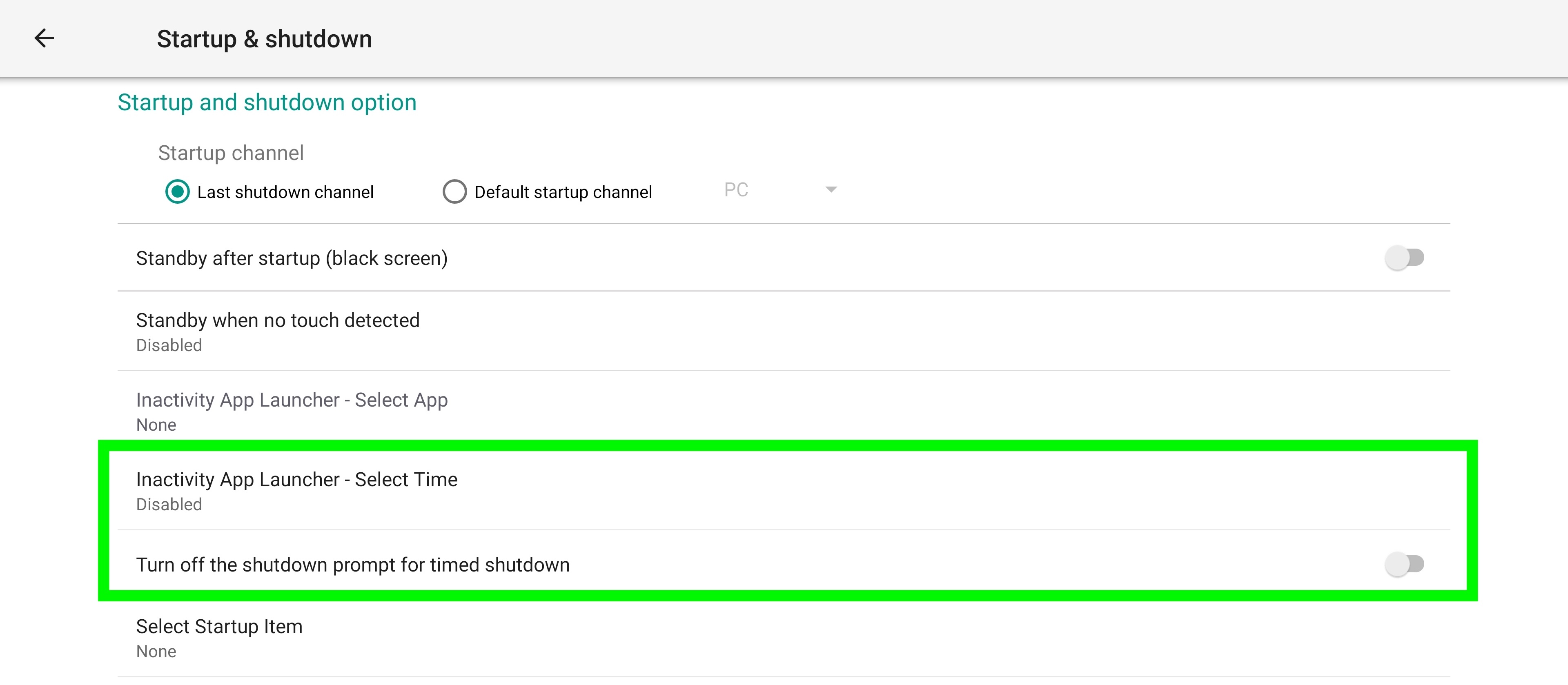
Task: Toggle Standby after startup (black screen) switch
Action: [x=1404, y=258]
